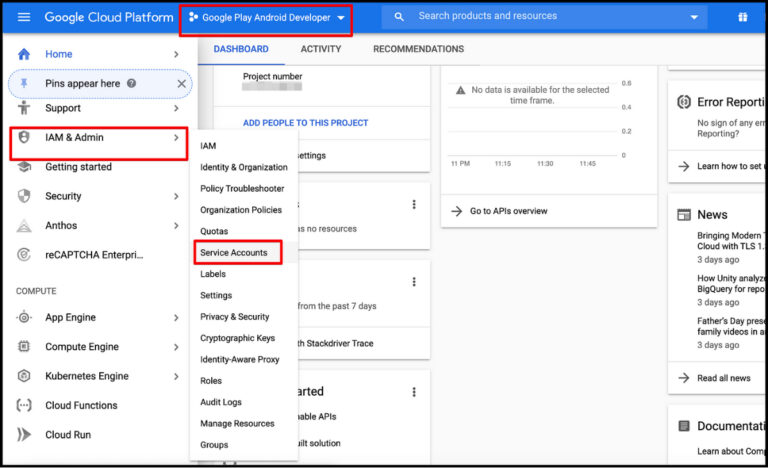Select Quotas in the submenu

[x=214, y=231]
